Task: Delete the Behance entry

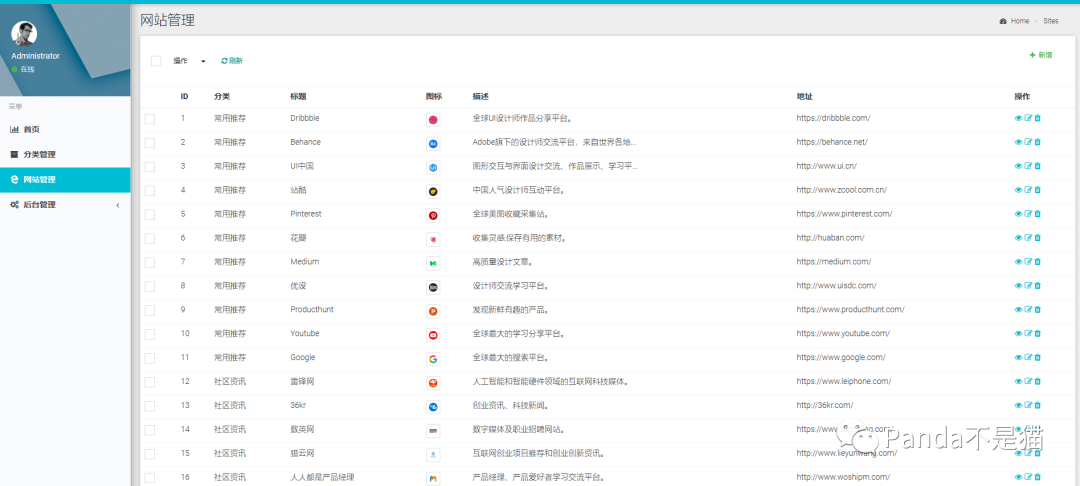Action: [x=1037, y=142]
